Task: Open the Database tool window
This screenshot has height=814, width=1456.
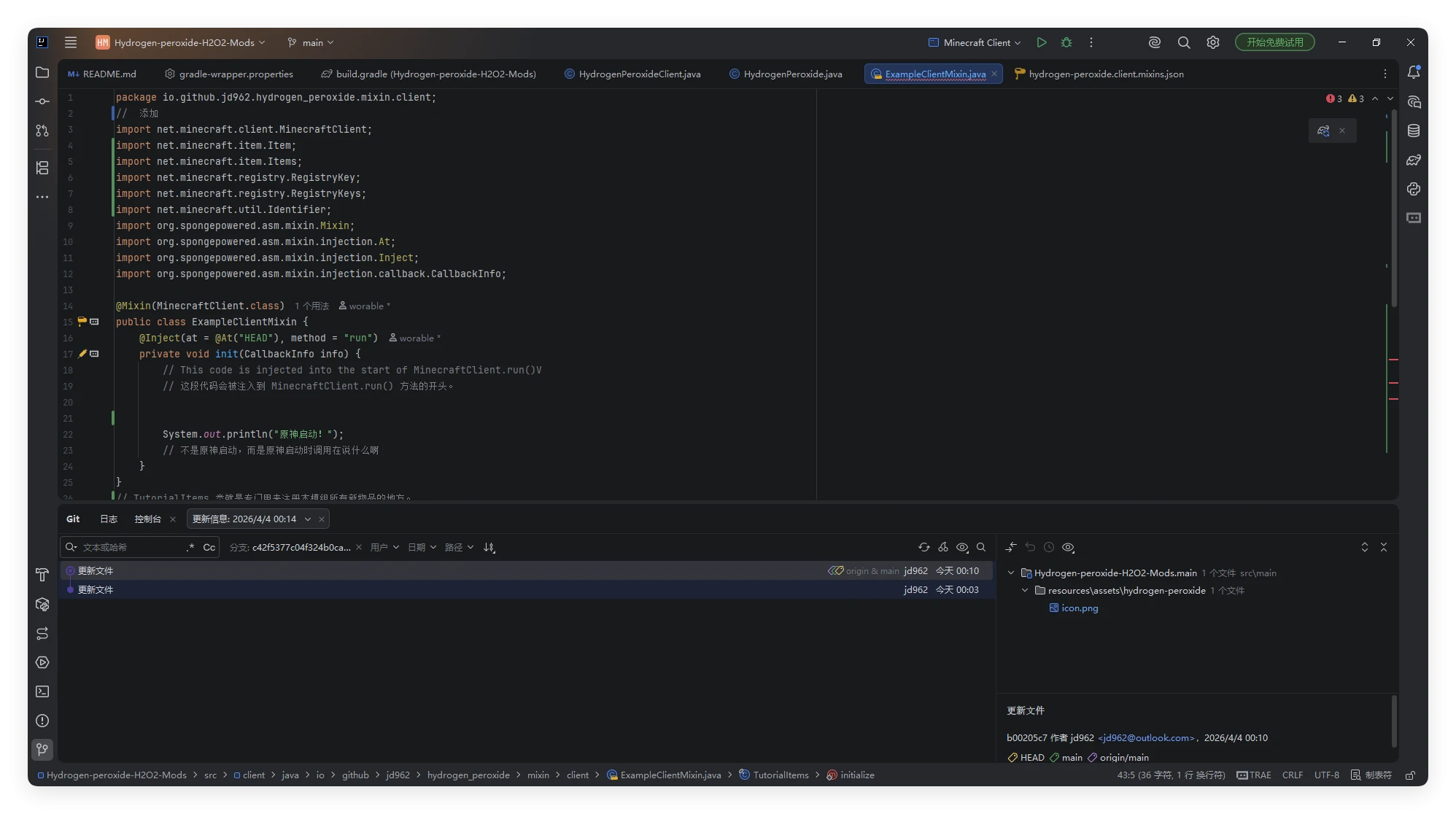Action: click(1414, 131)
